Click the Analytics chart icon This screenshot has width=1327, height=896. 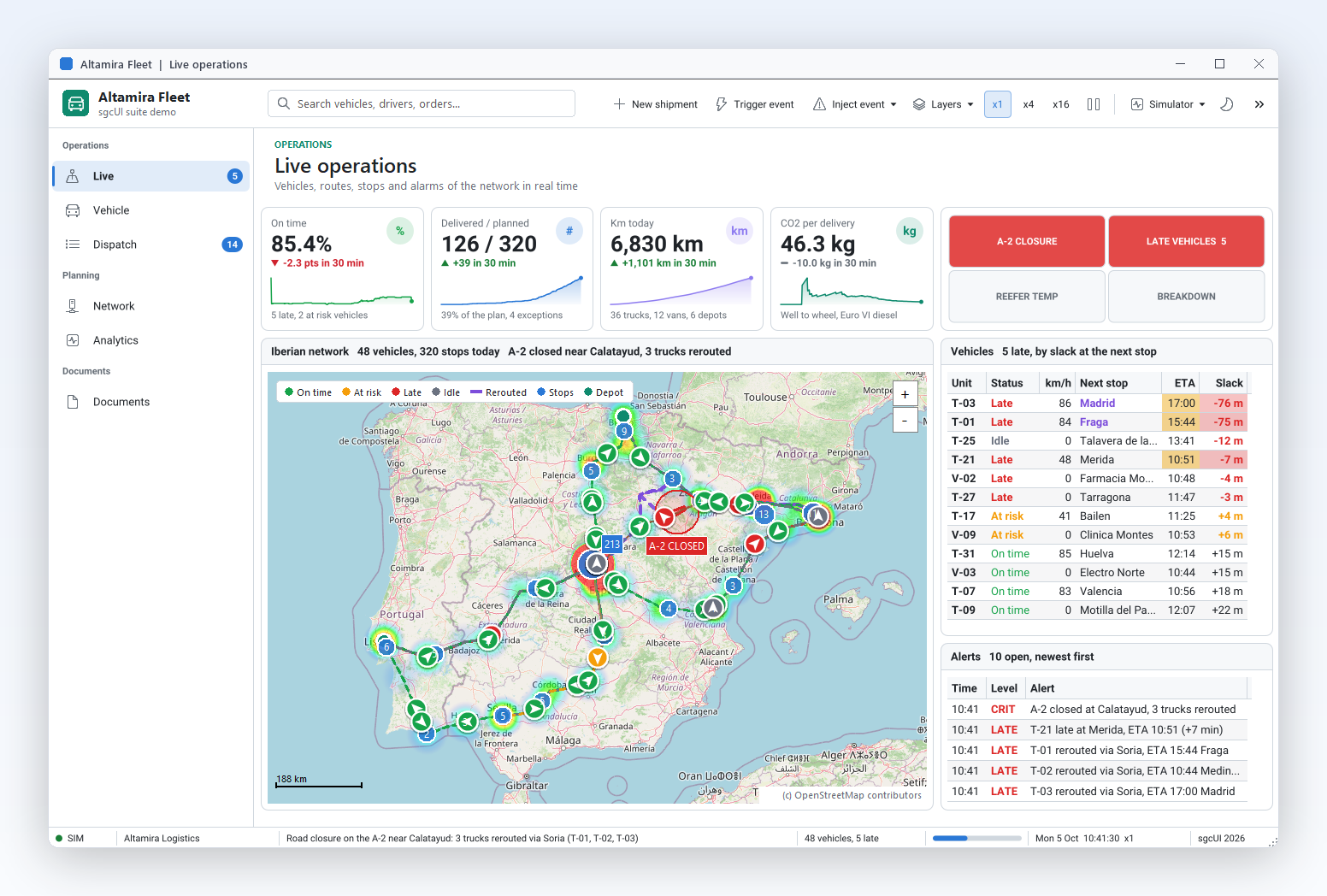pyautogui.click(x=73, y=340)
